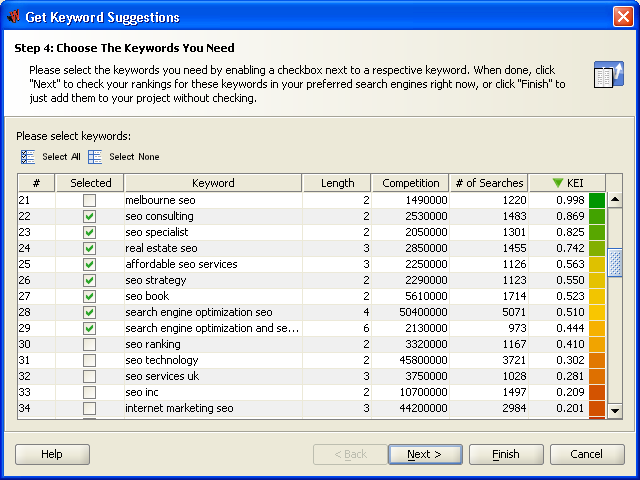This screenshot has width=640, height=480.
Task: Uncheck the seo specialist checkbox
Action: (89, 232)
